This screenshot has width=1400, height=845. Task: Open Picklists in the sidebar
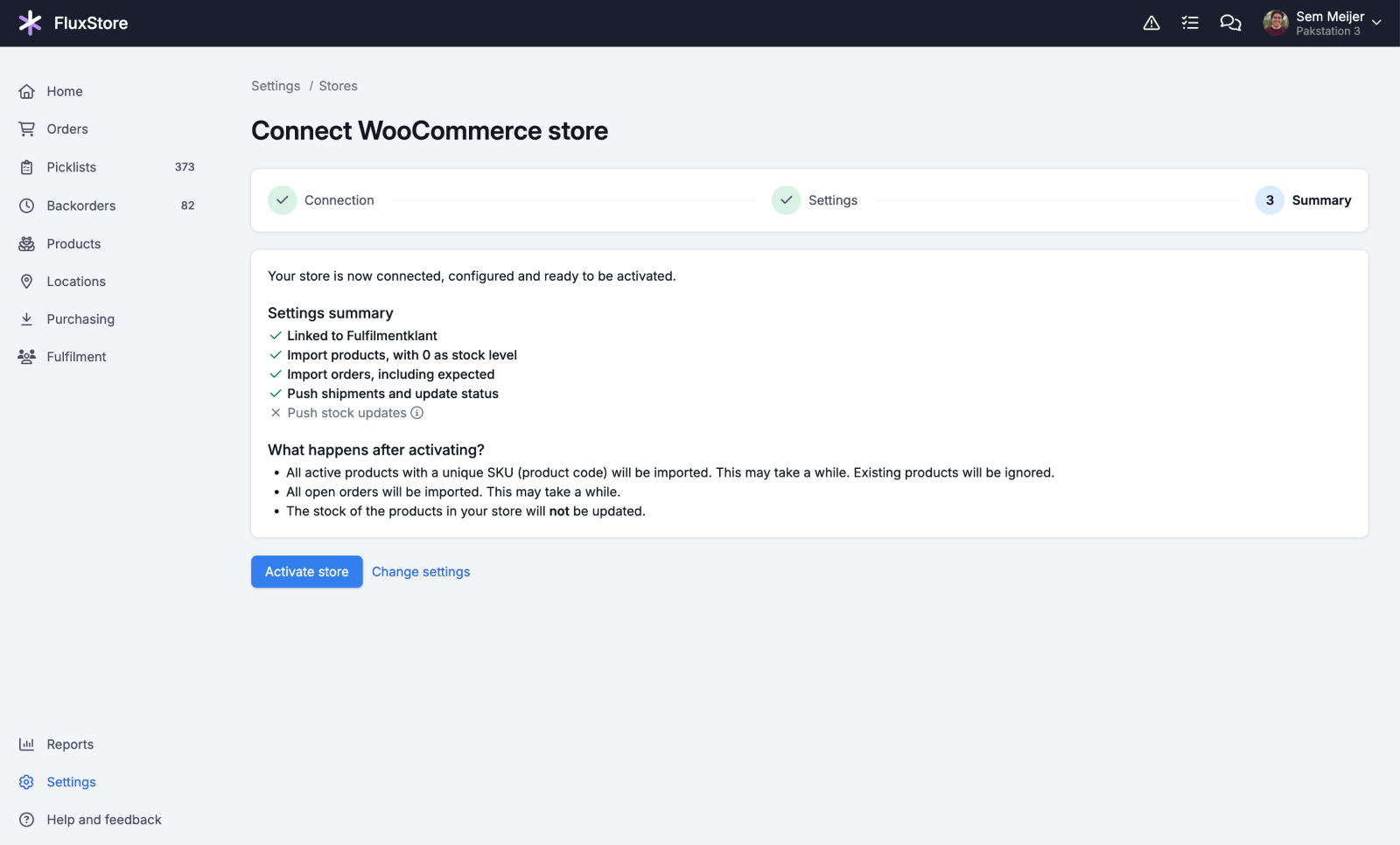(72, 167)
